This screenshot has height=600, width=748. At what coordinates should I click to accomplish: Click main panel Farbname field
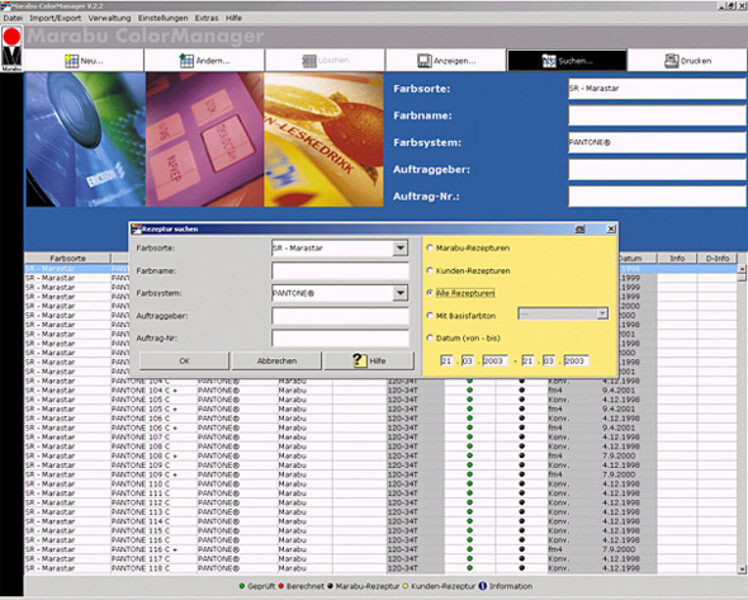(x=657, y=115)
